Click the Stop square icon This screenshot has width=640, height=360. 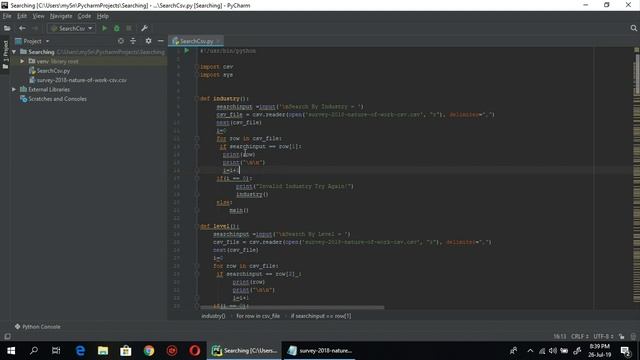[129, 28]
